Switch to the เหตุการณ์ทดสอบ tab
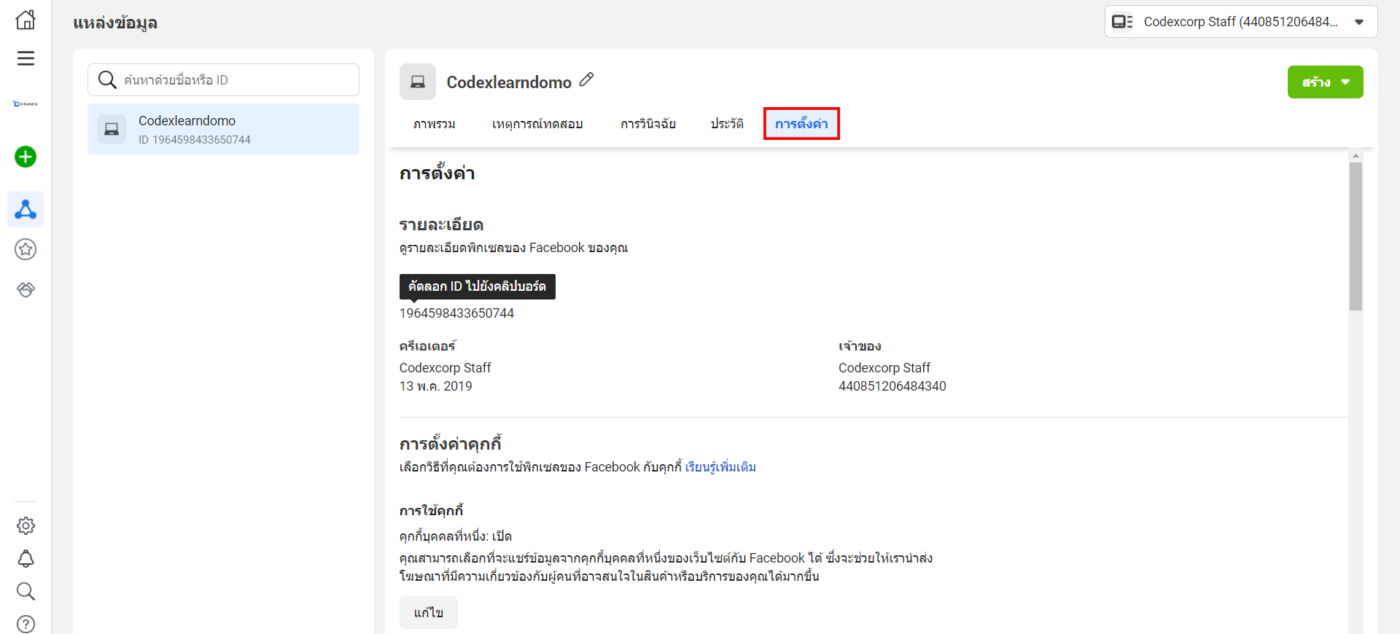The height and width of the screenshot is (634, 1400). 537,124
